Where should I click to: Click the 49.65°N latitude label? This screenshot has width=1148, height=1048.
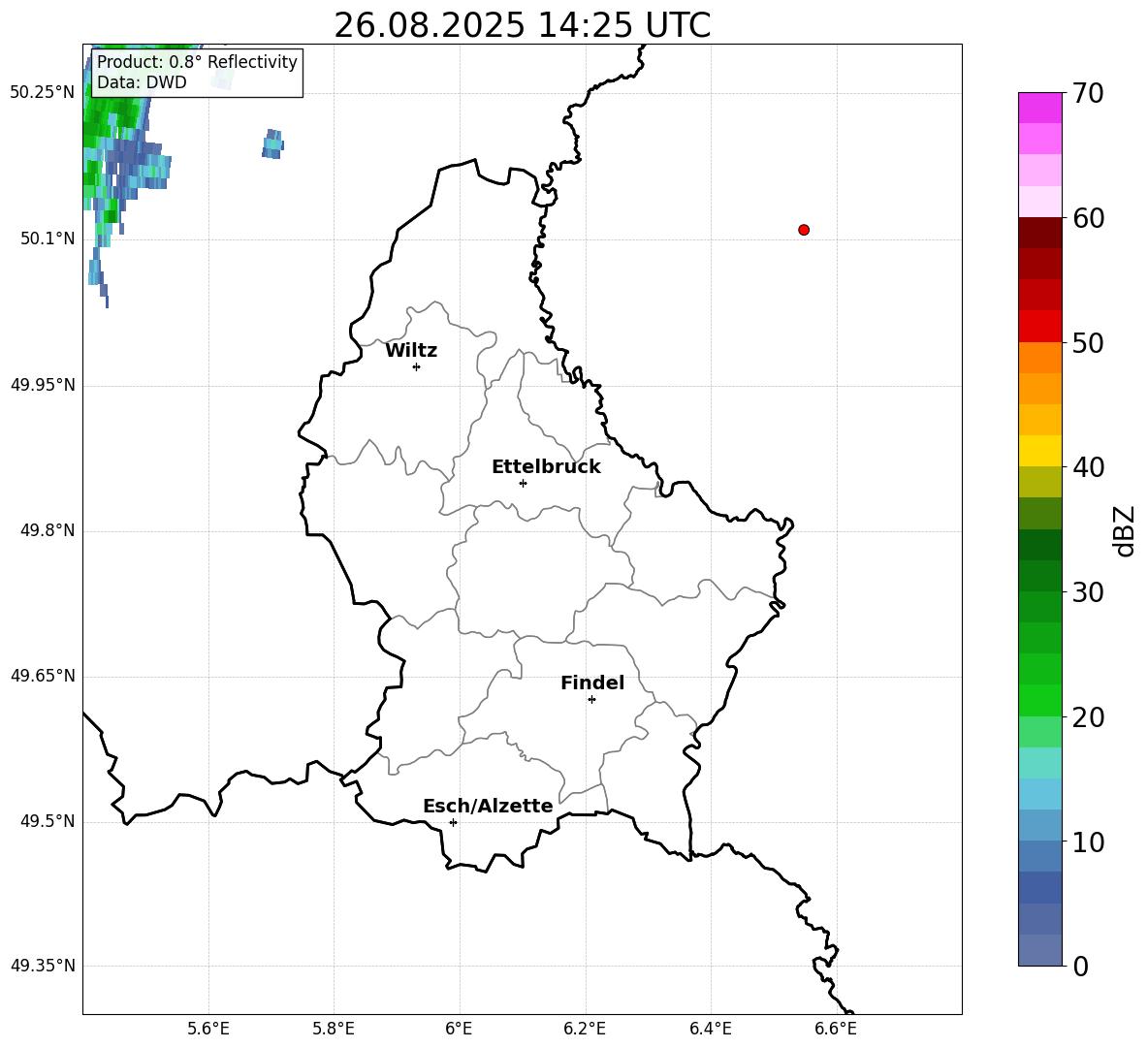[x=43, y=675]
